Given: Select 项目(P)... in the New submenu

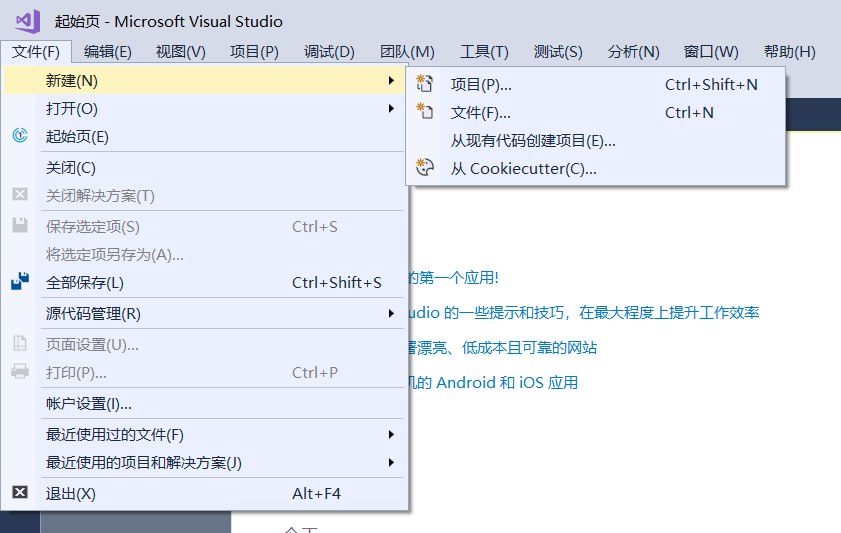Looking at the screenshot, I should 596,84.
